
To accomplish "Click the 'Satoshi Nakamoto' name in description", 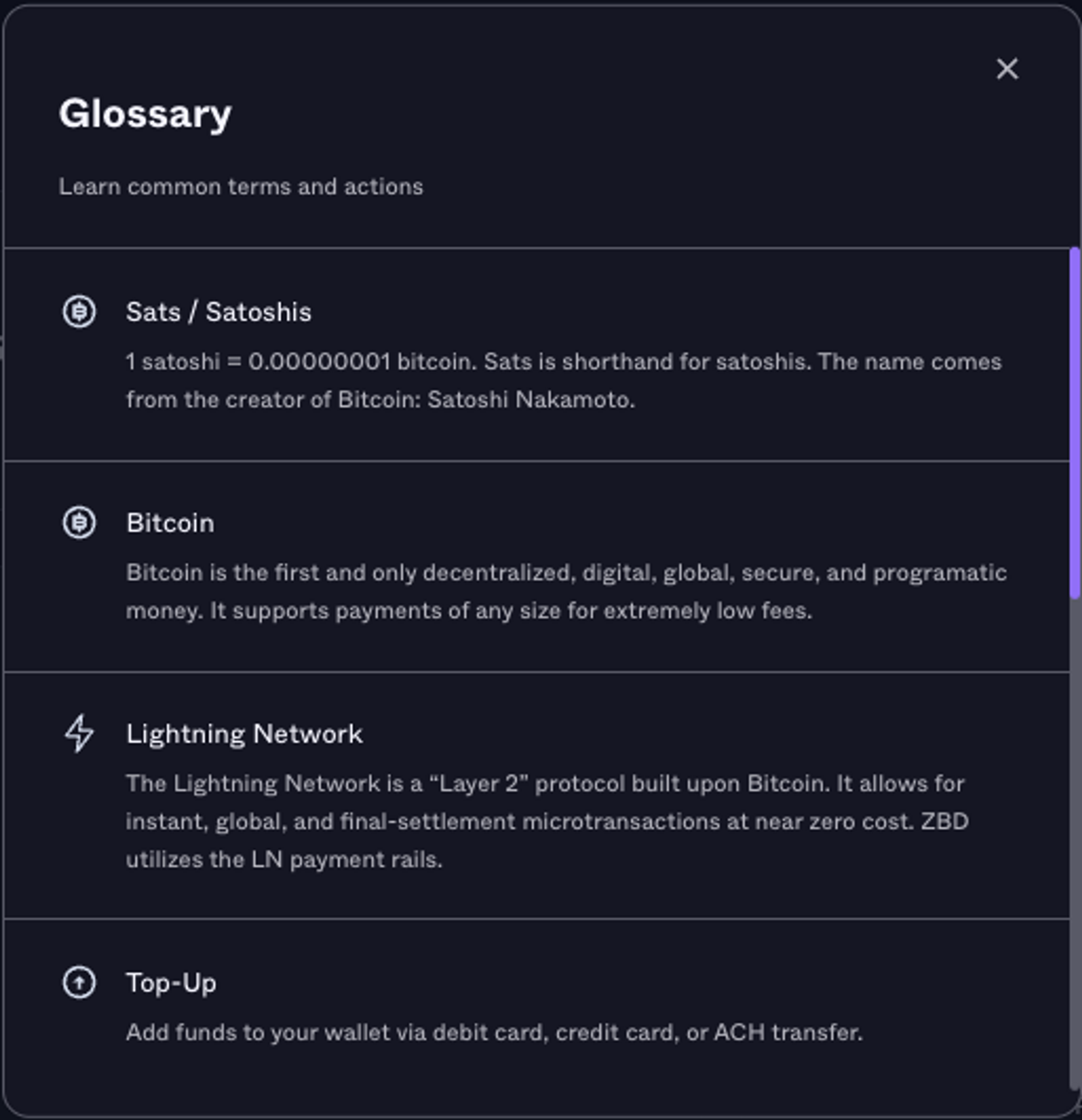I will point(531,400).
